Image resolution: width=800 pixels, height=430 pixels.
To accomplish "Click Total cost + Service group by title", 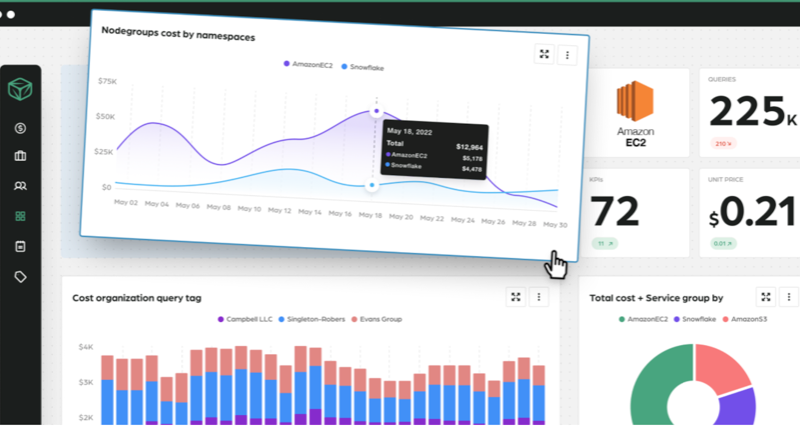I will point(656,298).
